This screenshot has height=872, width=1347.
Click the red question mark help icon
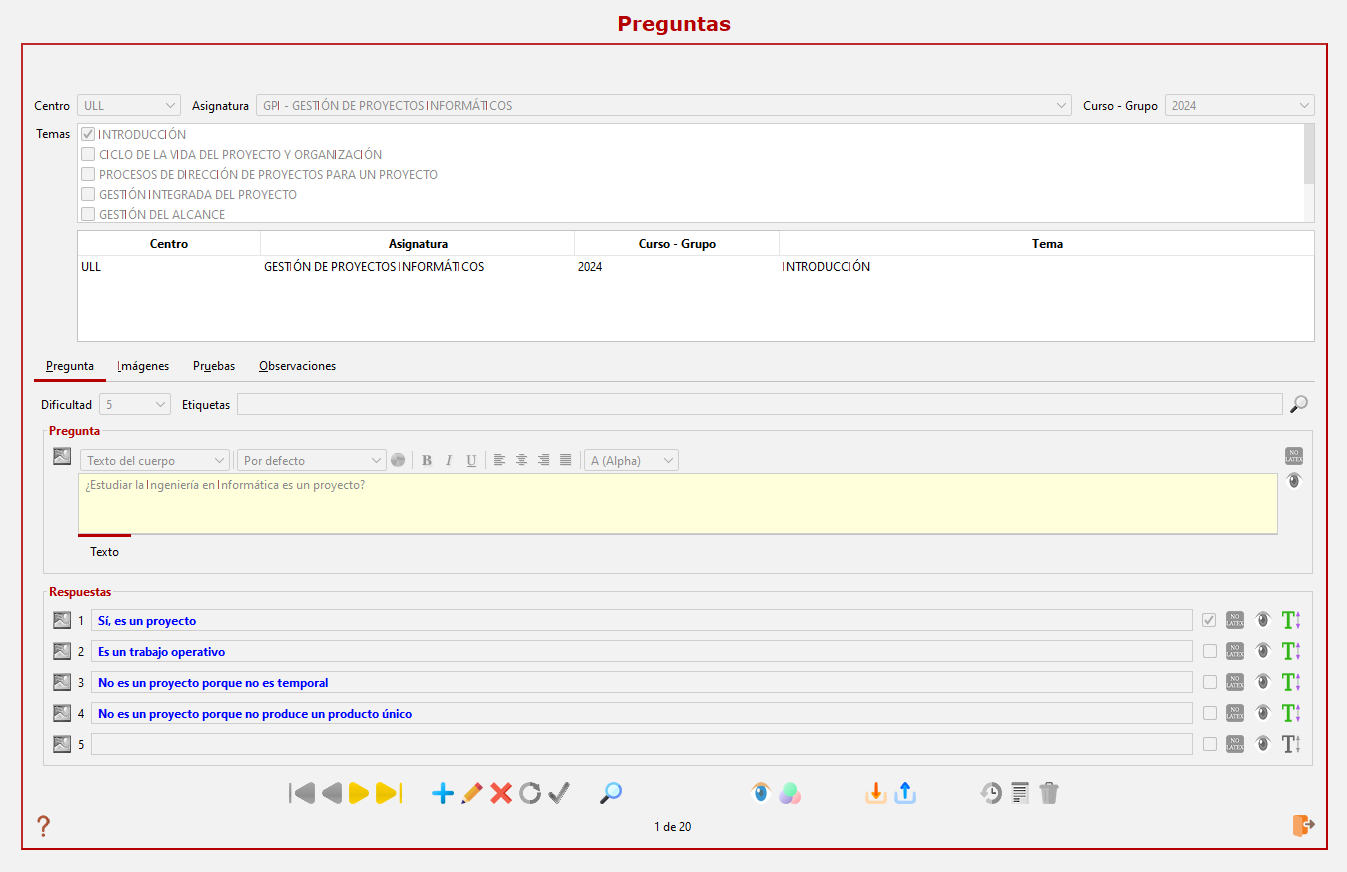[x=43, y=826]
